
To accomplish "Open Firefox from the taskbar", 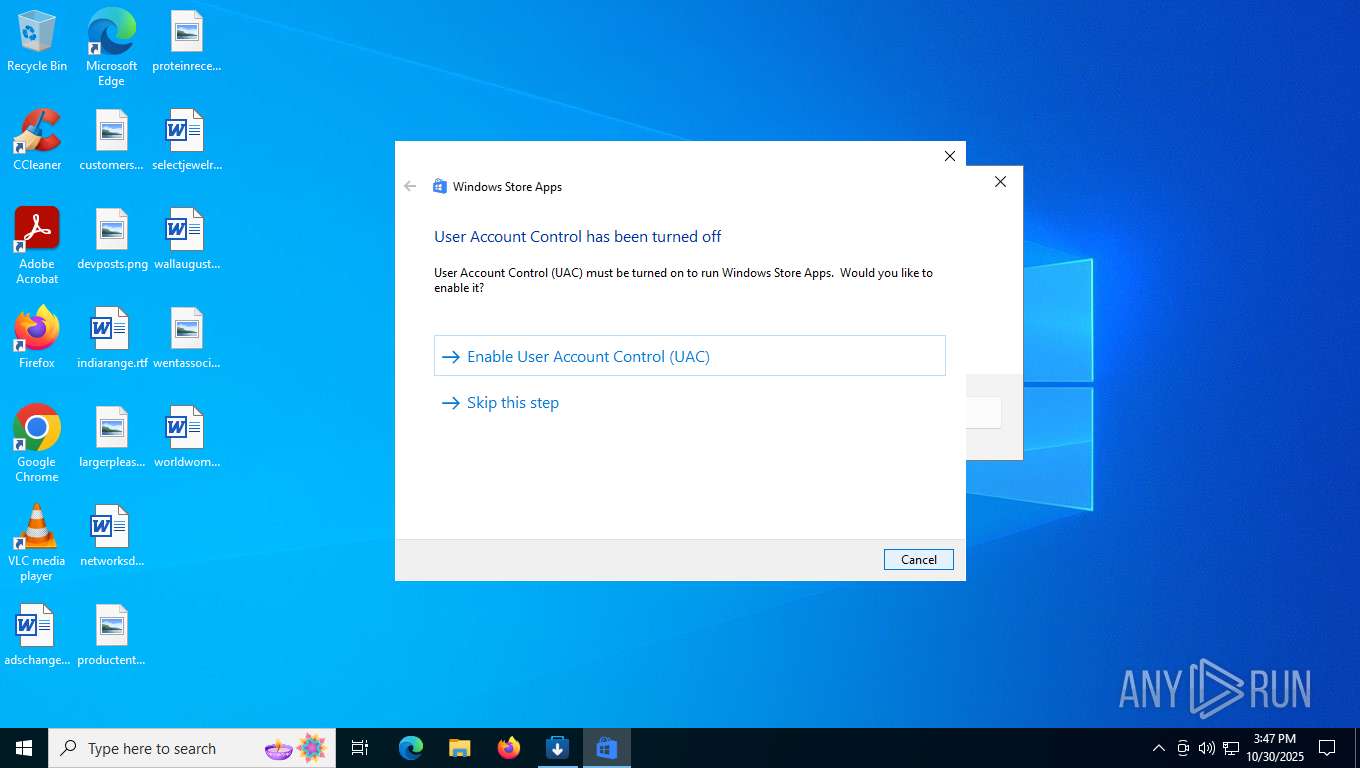I will pos(509,748).
